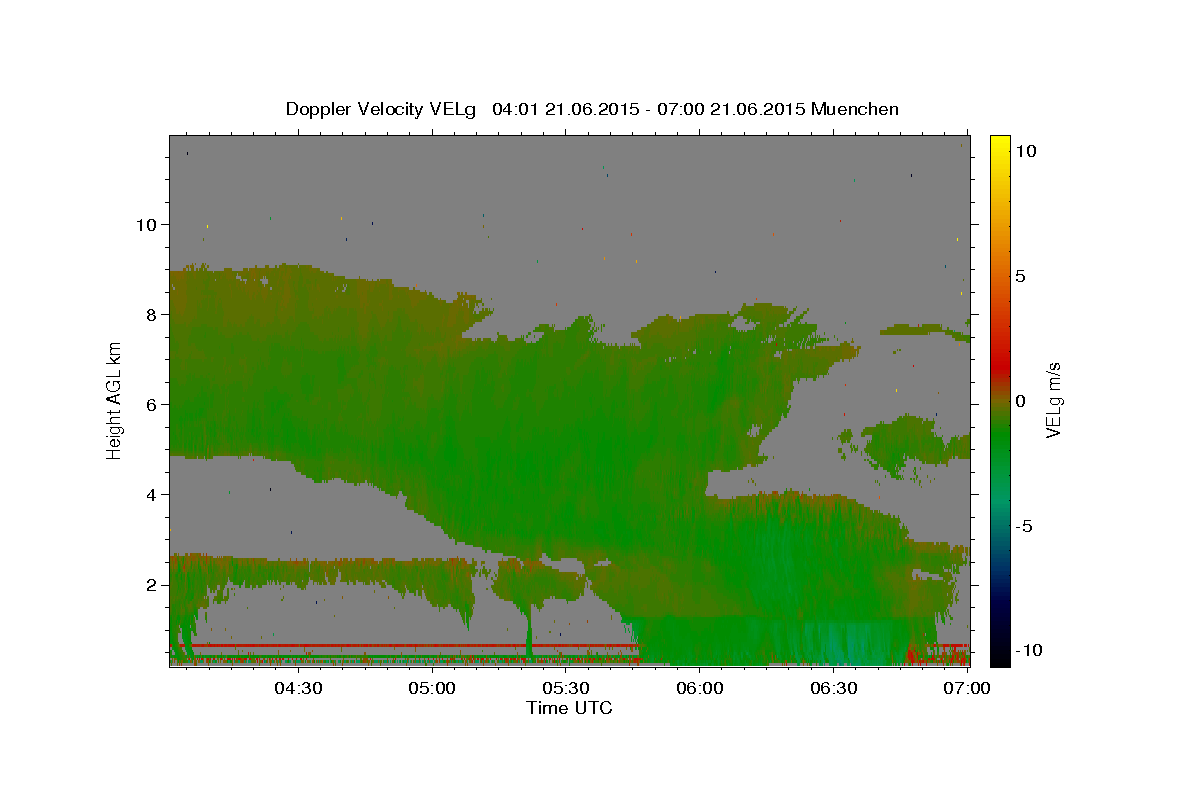Select height tick label 10
The image size is (1200, 800).
(x=146, y=225)
